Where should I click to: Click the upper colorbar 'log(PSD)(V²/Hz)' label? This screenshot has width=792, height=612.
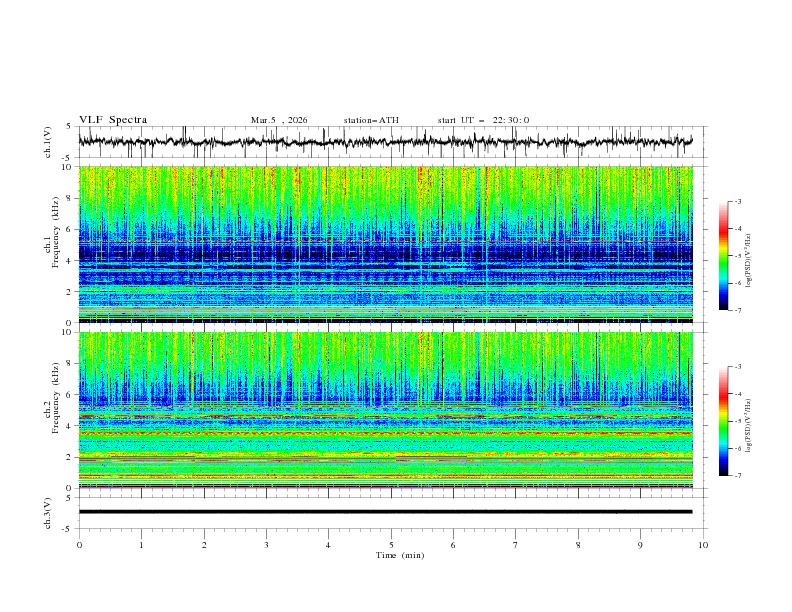[749, 261]
